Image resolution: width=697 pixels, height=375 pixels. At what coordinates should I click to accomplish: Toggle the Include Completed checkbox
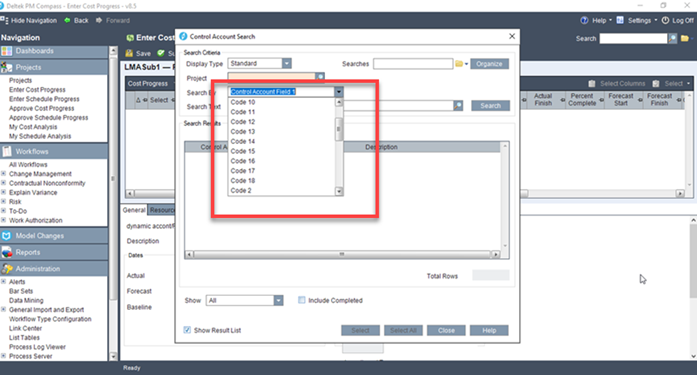[x=302, y=300]
